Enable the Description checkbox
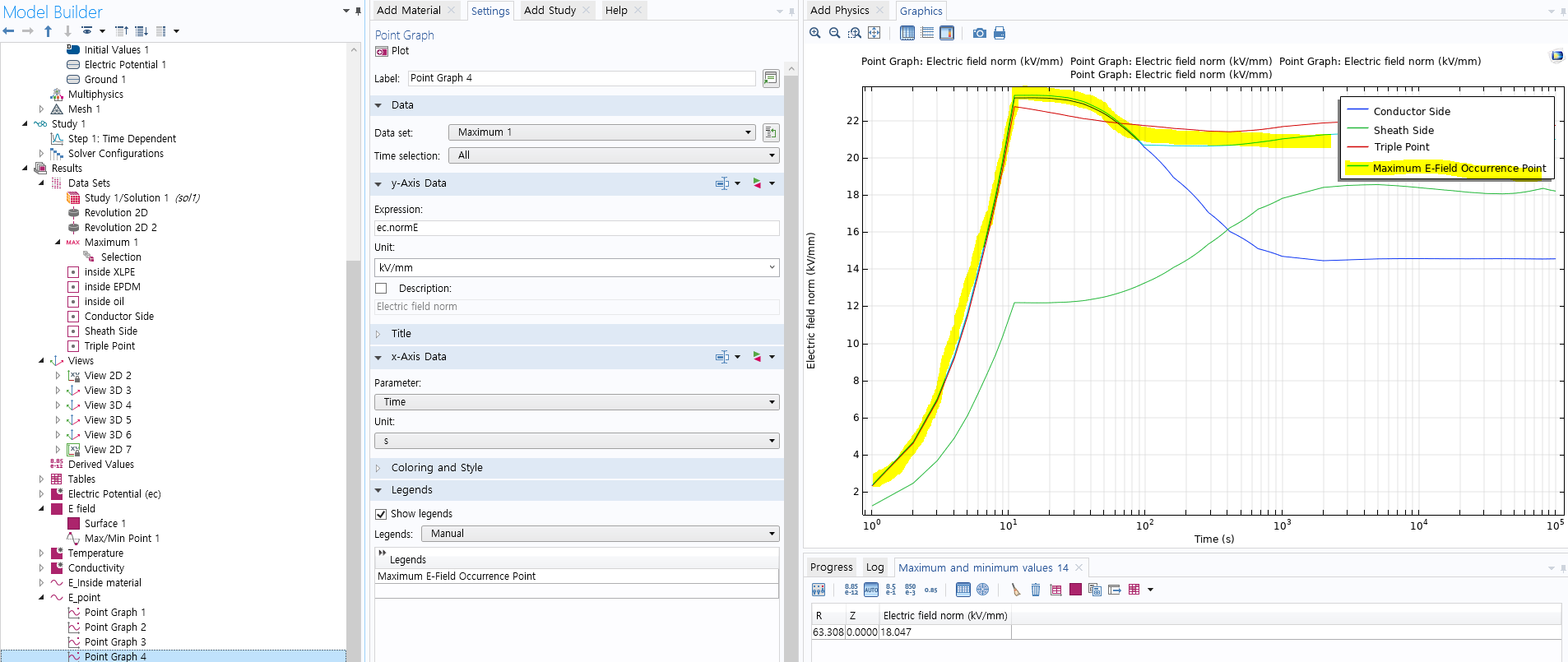1568x662 pixels. tap(381, 289)
